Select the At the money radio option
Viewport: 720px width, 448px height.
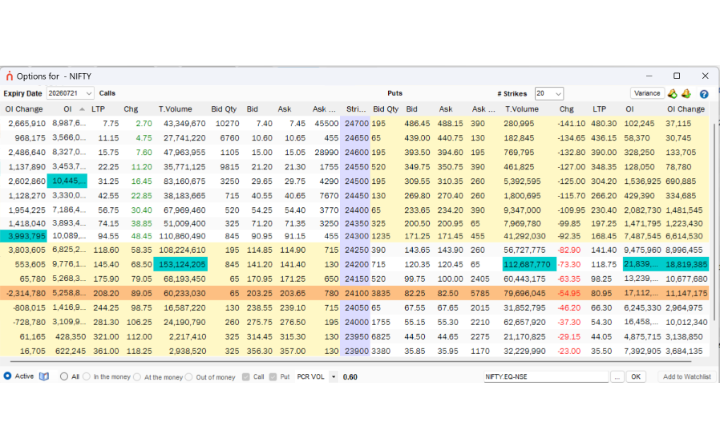(137, 377)
